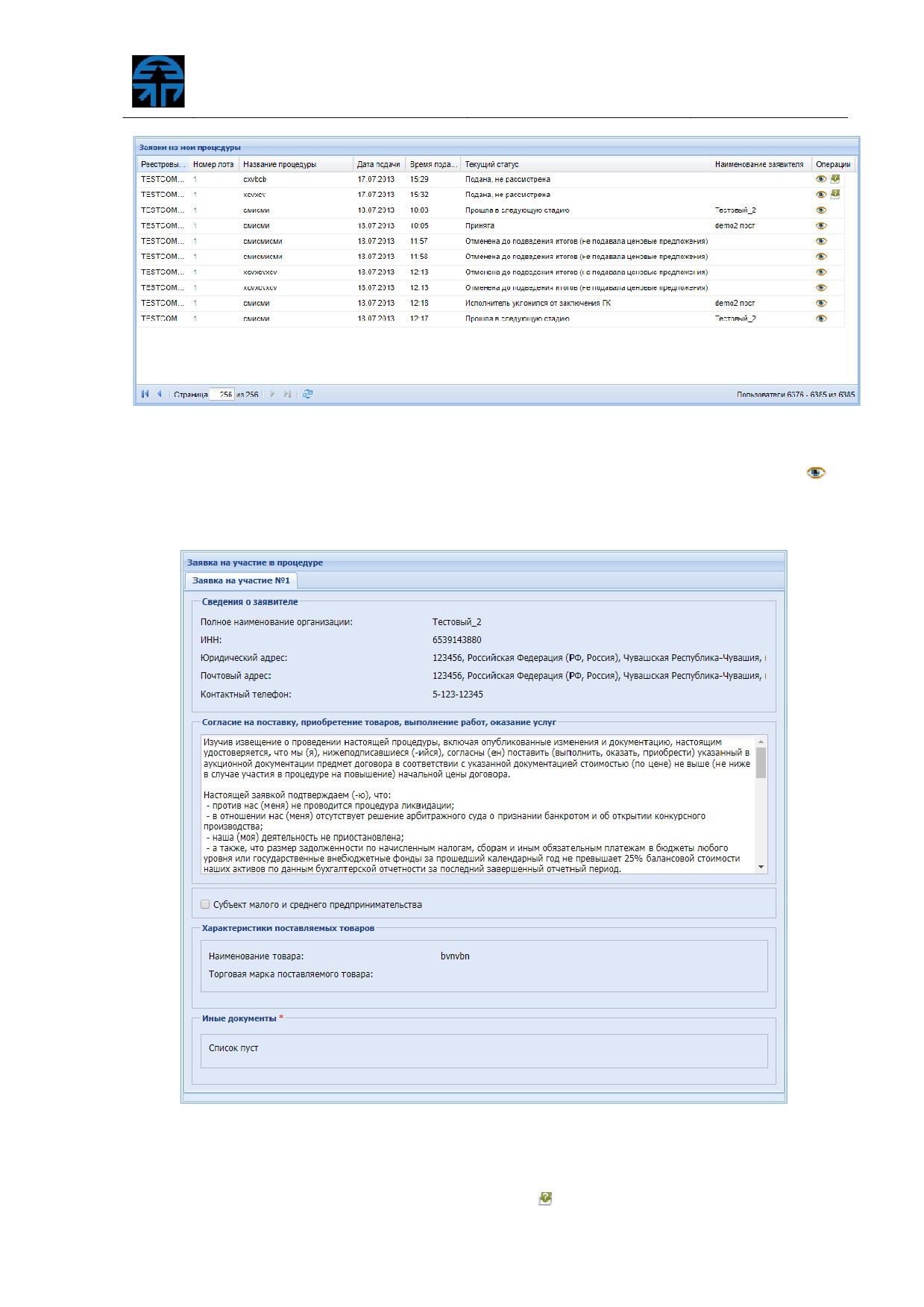View application from 10:03 row with eye icon
The width and height of the screenshot is (924, 1307).
821,210
